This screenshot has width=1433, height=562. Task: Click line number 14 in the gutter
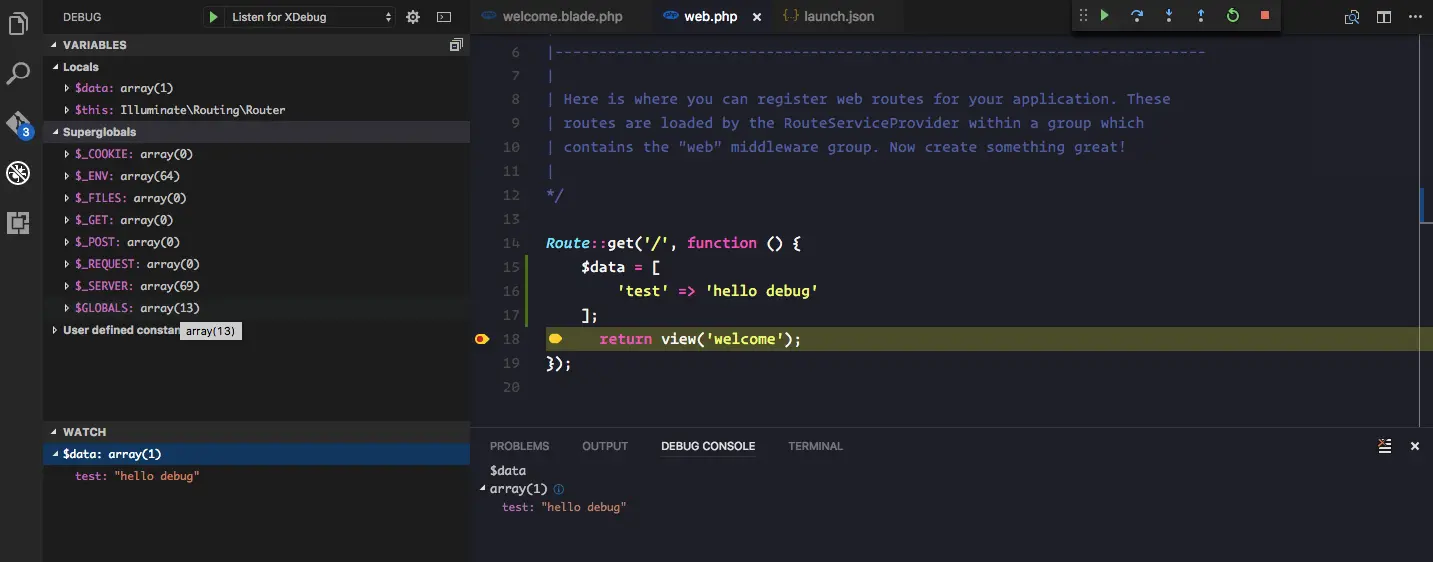[x=511, y=243]
